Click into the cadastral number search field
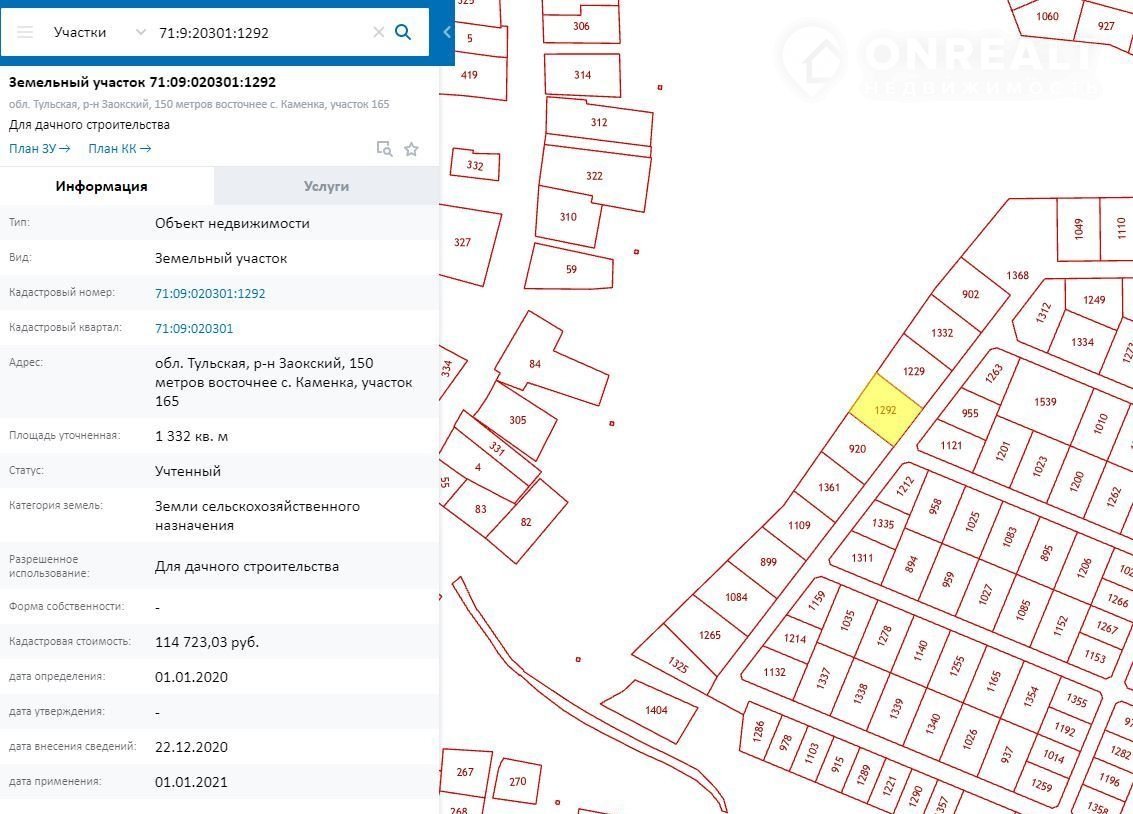 (260, 32)
